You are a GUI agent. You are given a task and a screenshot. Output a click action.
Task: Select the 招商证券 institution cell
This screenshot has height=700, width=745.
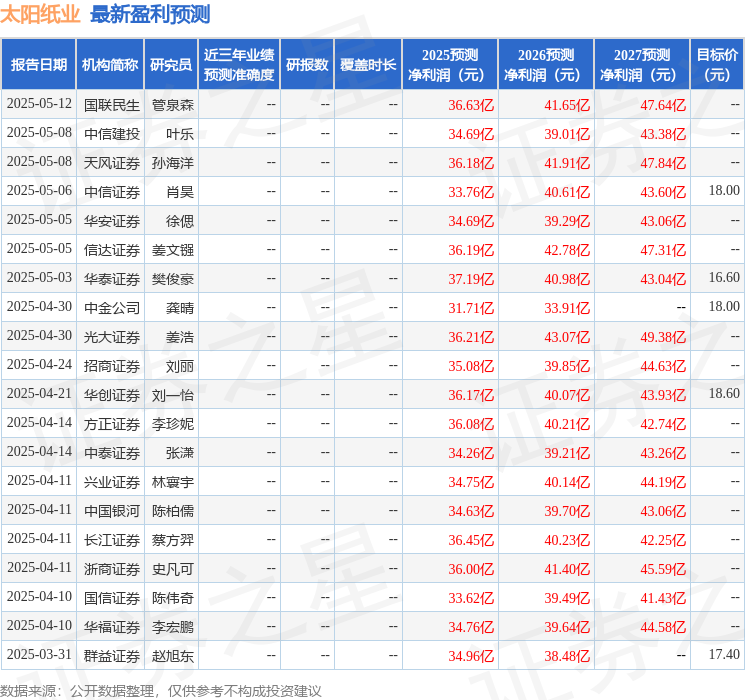click(112, 366)
